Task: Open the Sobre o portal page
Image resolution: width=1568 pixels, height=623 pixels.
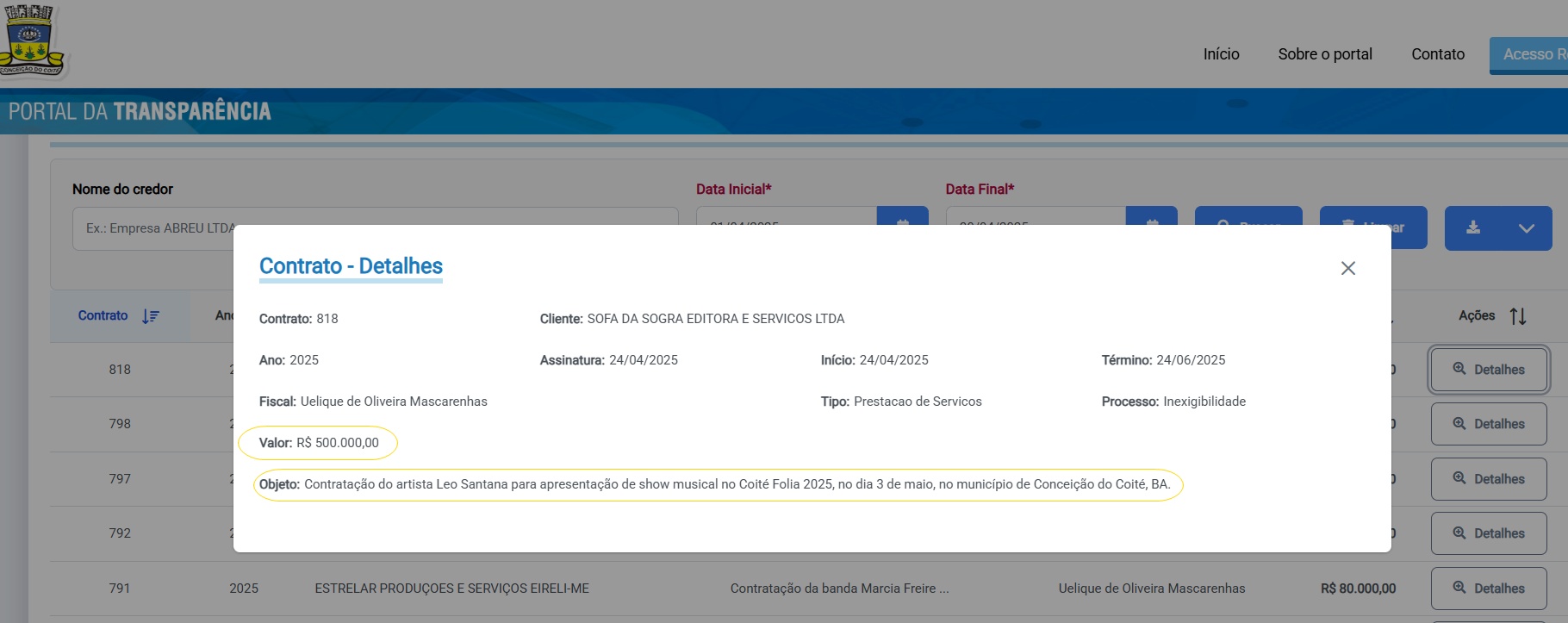Action: click(1324, 54)
